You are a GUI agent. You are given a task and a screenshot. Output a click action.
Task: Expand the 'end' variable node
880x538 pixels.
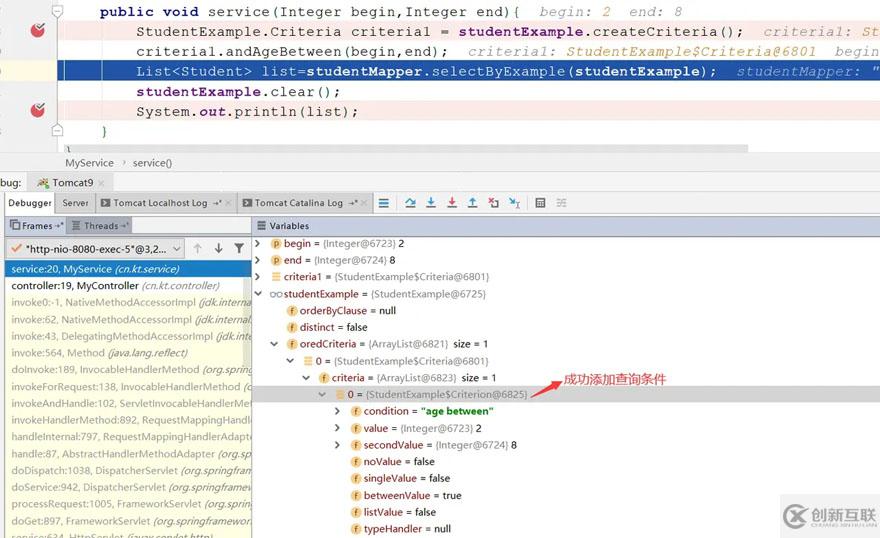(258, 260)
